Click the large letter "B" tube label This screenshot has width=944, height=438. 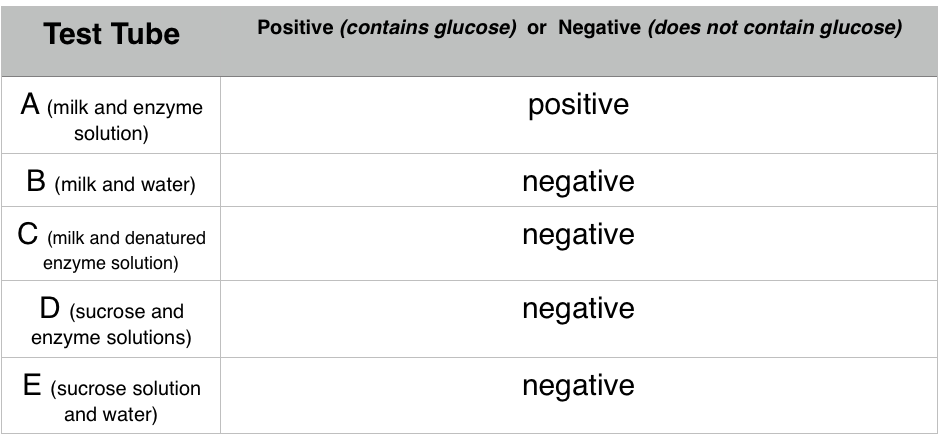tap(37, 182)
